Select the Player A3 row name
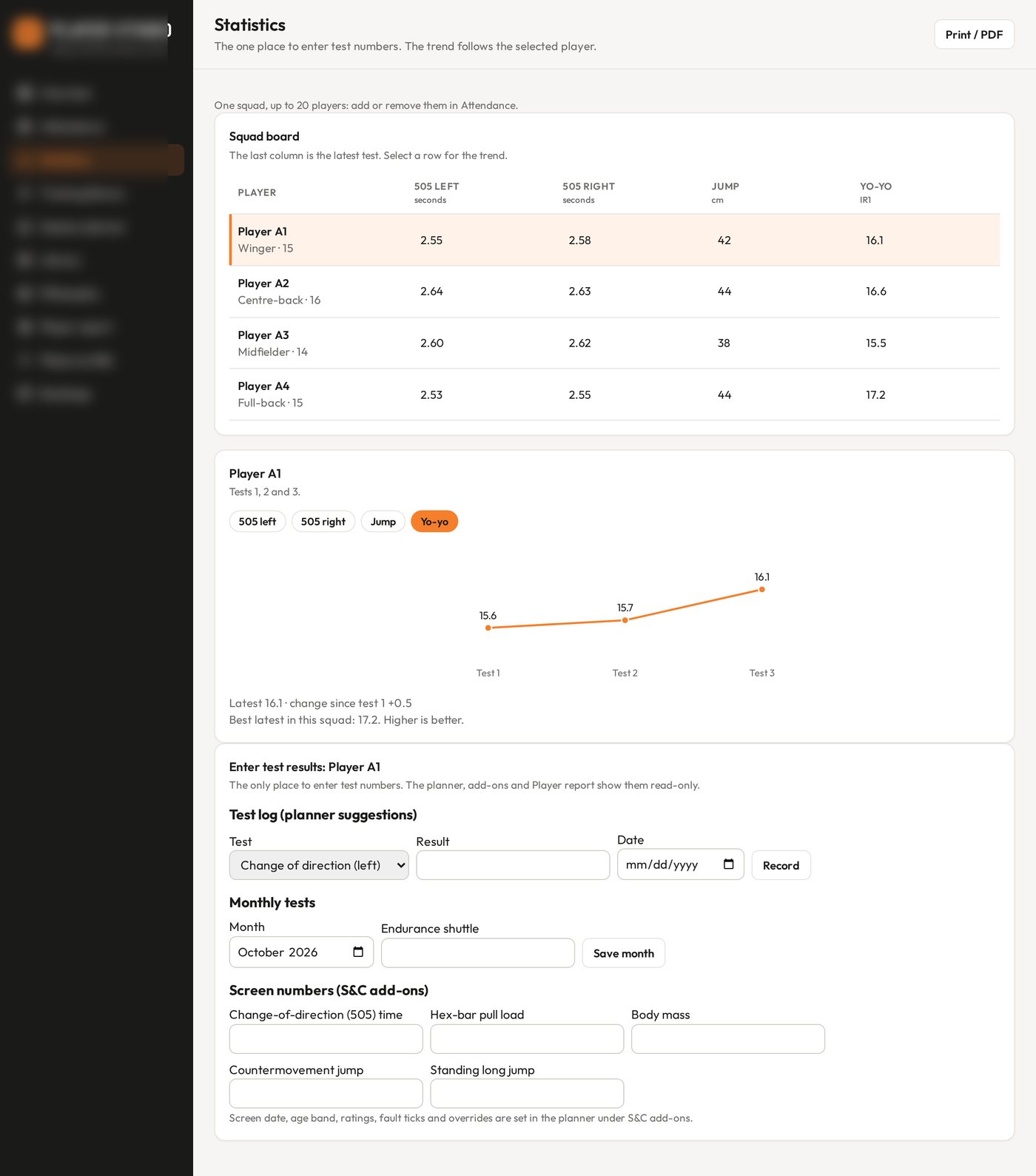Screen dimensions: 1036x1176 pos(263,335)
